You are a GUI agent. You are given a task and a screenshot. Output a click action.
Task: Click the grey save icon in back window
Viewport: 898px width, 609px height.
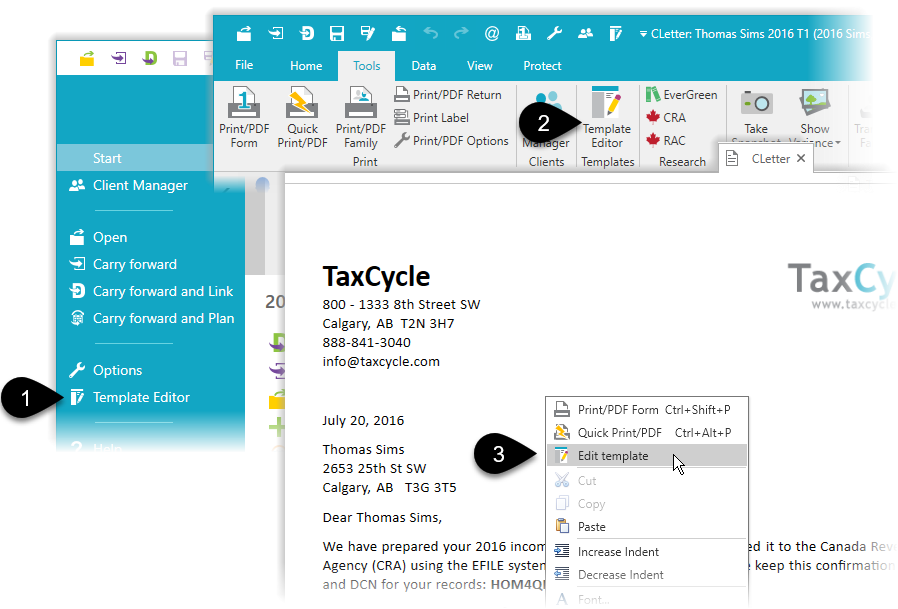coord(180,58)
